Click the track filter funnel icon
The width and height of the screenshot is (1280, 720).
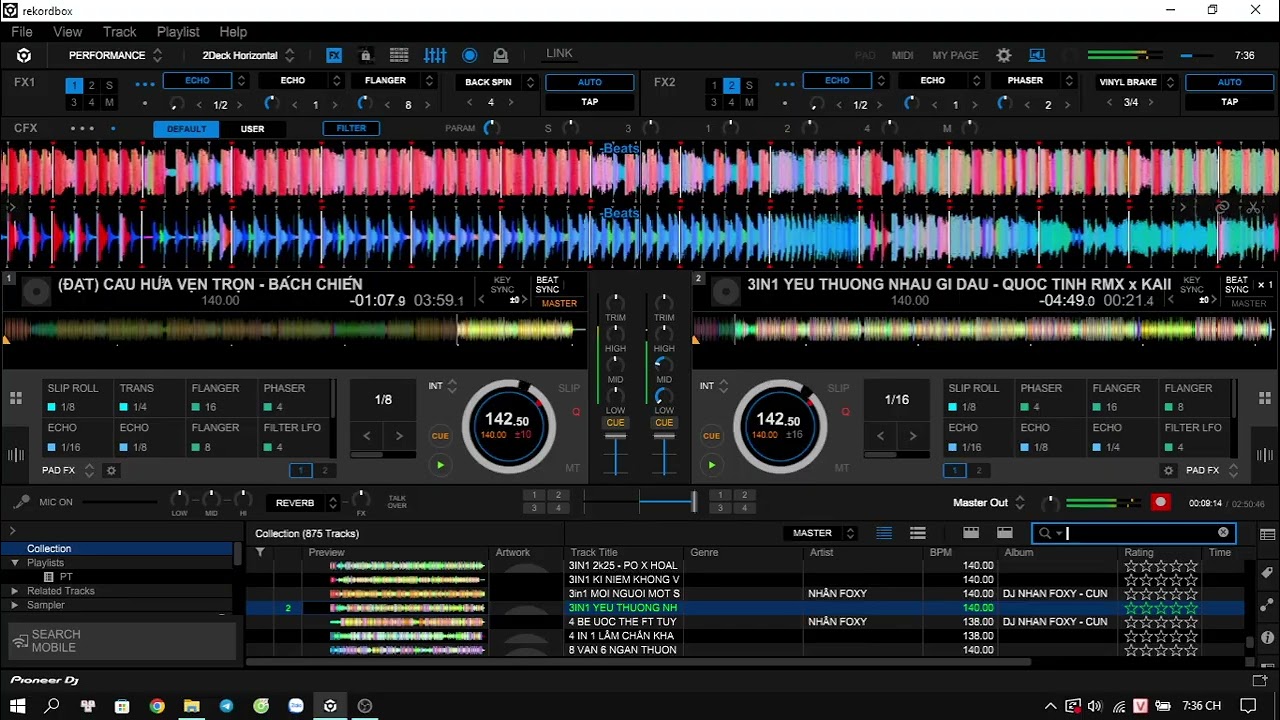[x=260, y=552]
